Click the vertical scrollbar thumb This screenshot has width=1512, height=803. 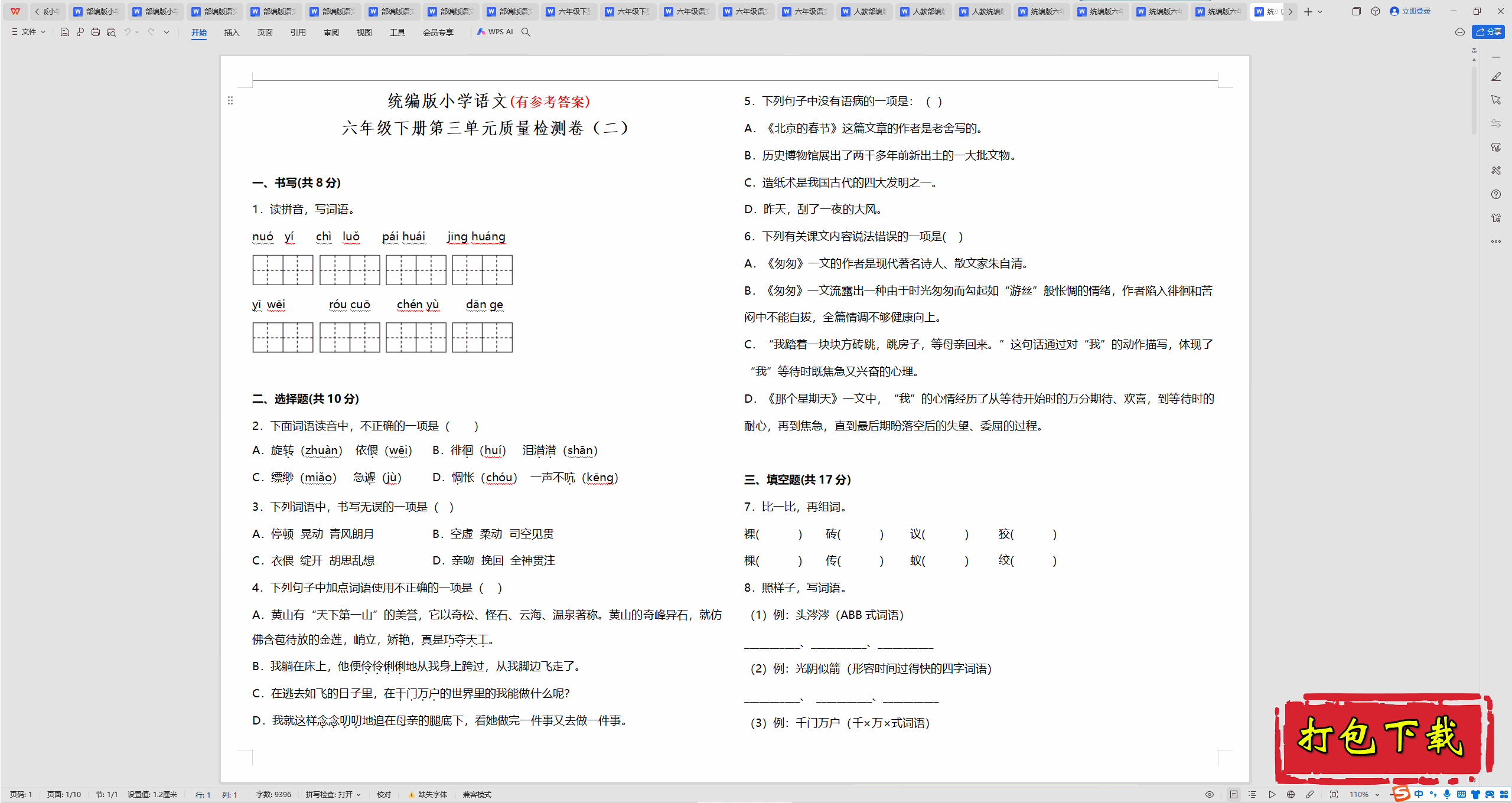point(1474,100)
